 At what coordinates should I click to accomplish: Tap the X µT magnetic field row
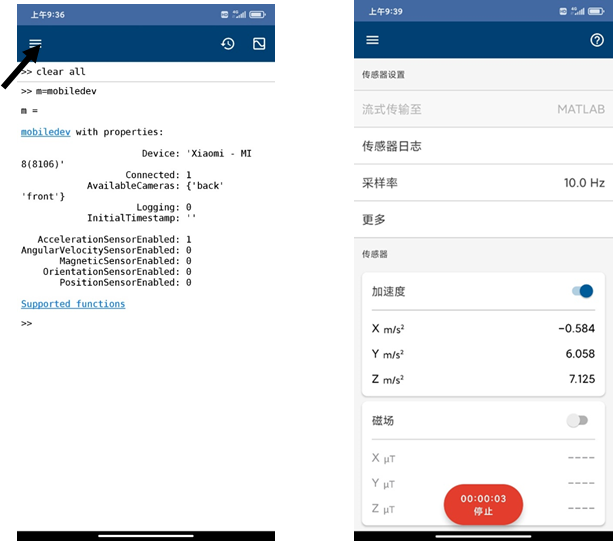pyautogui.click(x=483, y=458)
